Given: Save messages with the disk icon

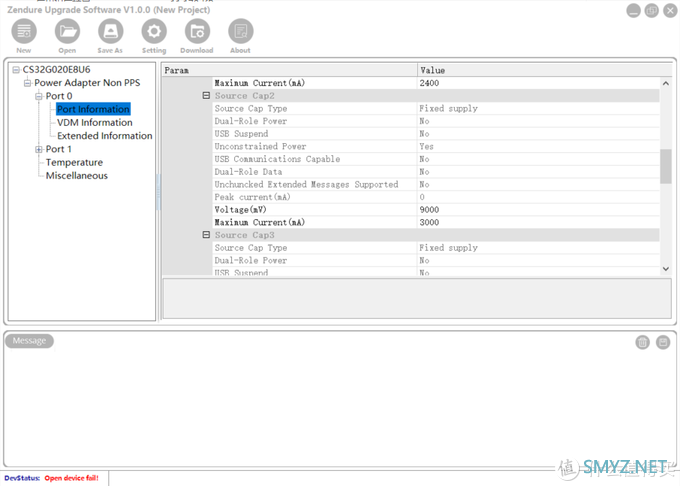Looking at the screenshot, I should tap(663, 342).
